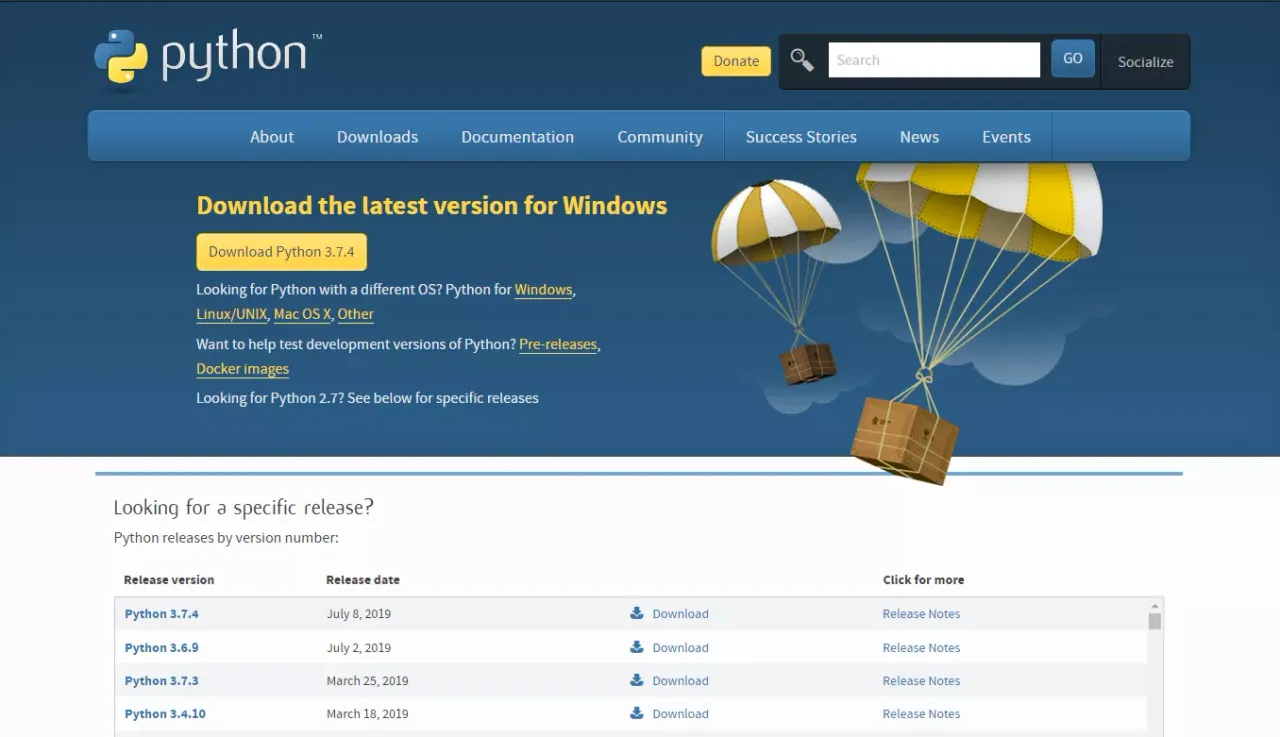
Task: Click download arrow icon in Python 3.7.4 row
Action: [x=637, y=613]
